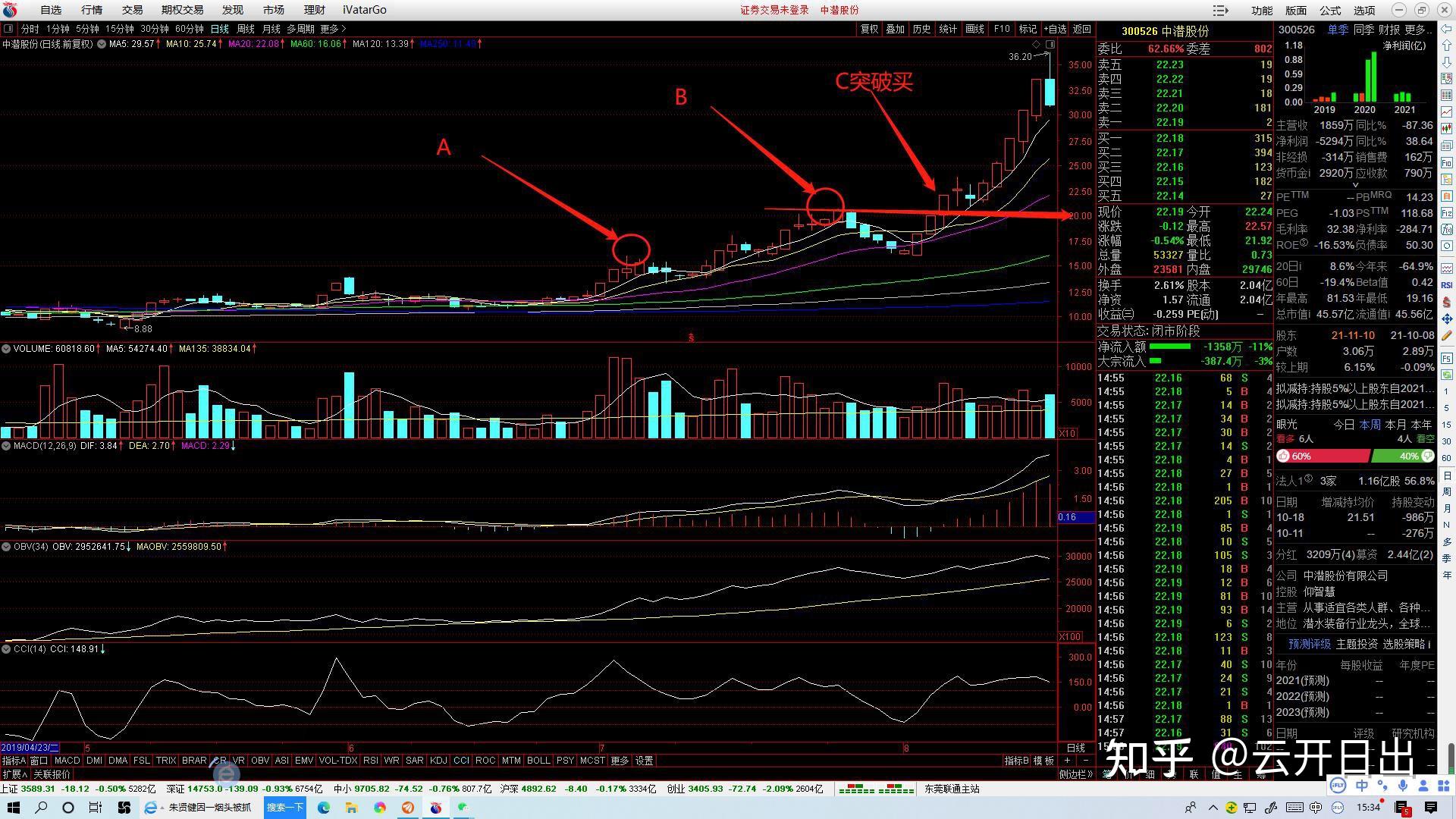The height and width of the screenshot is (819, 1456).
Task: Click the red 60% bullish sentiment bar
Action: tap(1323, 457)
